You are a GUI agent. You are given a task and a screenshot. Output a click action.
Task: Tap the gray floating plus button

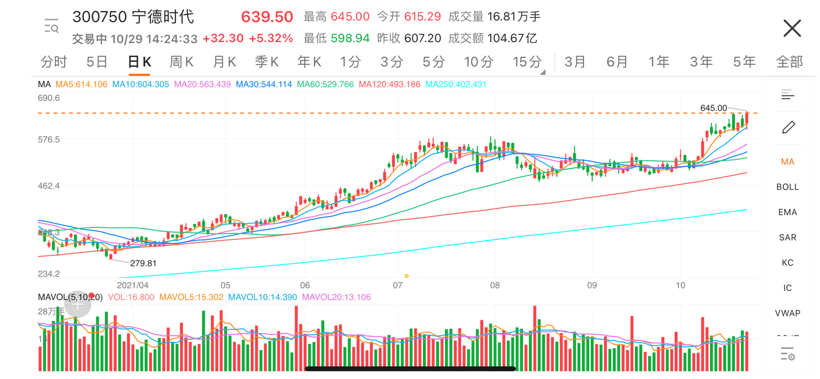pyautogui.click(x=77, y=305)
